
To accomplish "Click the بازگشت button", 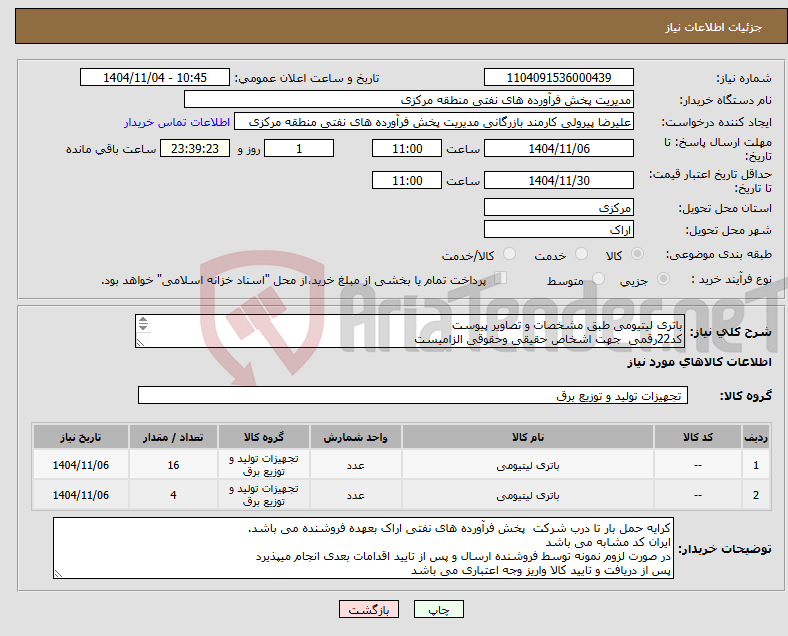I will (x=369, y=609).
